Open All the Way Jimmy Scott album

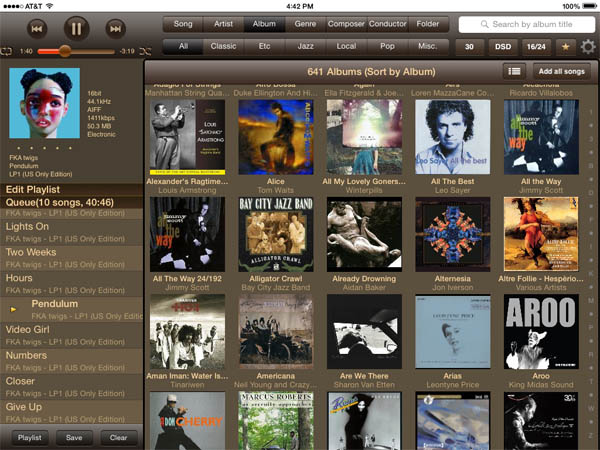(541, 137)
